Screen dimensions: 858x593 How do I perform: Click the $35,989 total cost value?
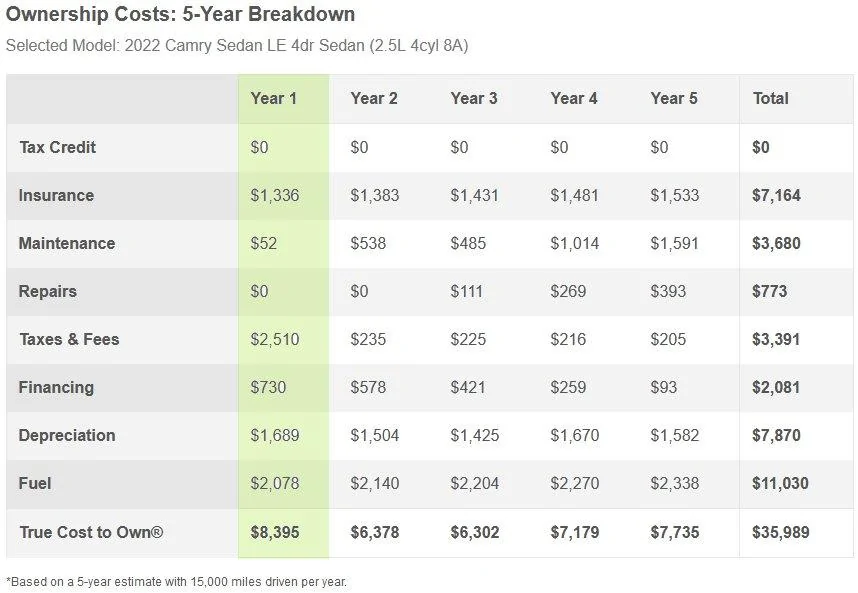pyautogui.click(x=780, y=532)
